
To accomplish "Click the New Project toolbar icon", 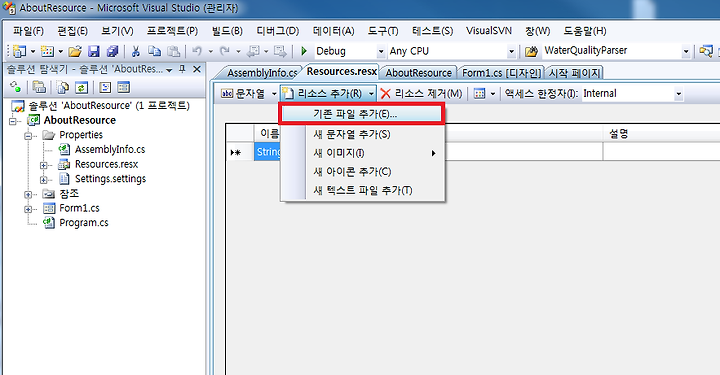I will pyautogui.click(x=19, y=51).
